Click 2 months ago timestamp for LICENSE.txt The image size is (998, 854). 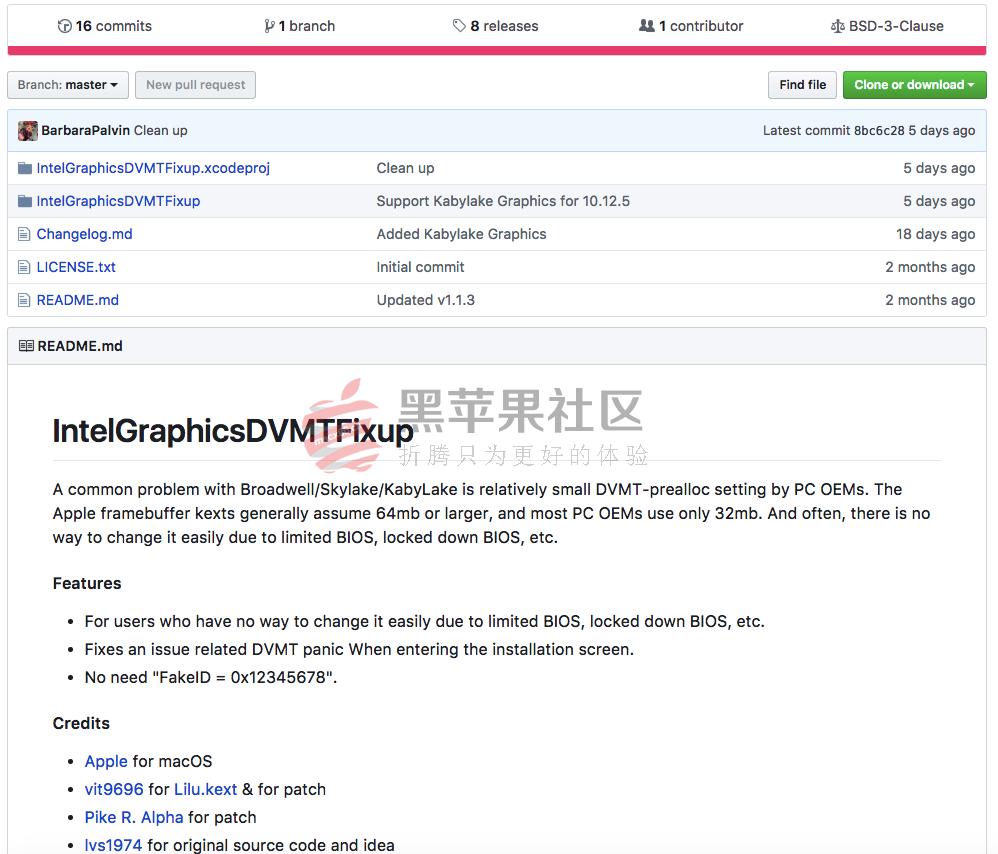(x=930, y=267)
